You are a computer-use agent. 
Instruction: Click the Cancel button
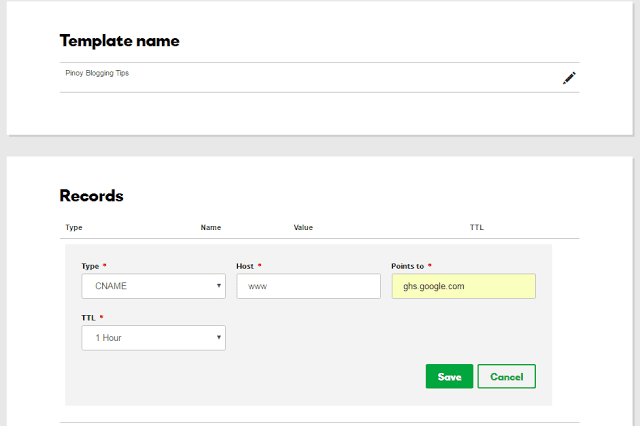(506, 376)
